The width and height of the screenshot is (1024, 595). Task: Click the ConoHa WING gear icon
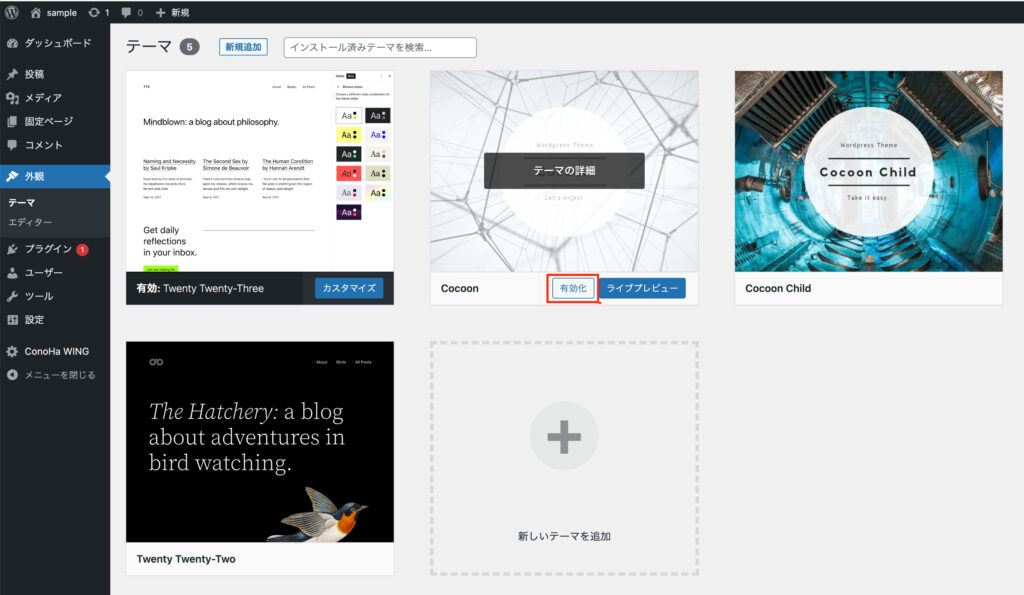(12, 351)
